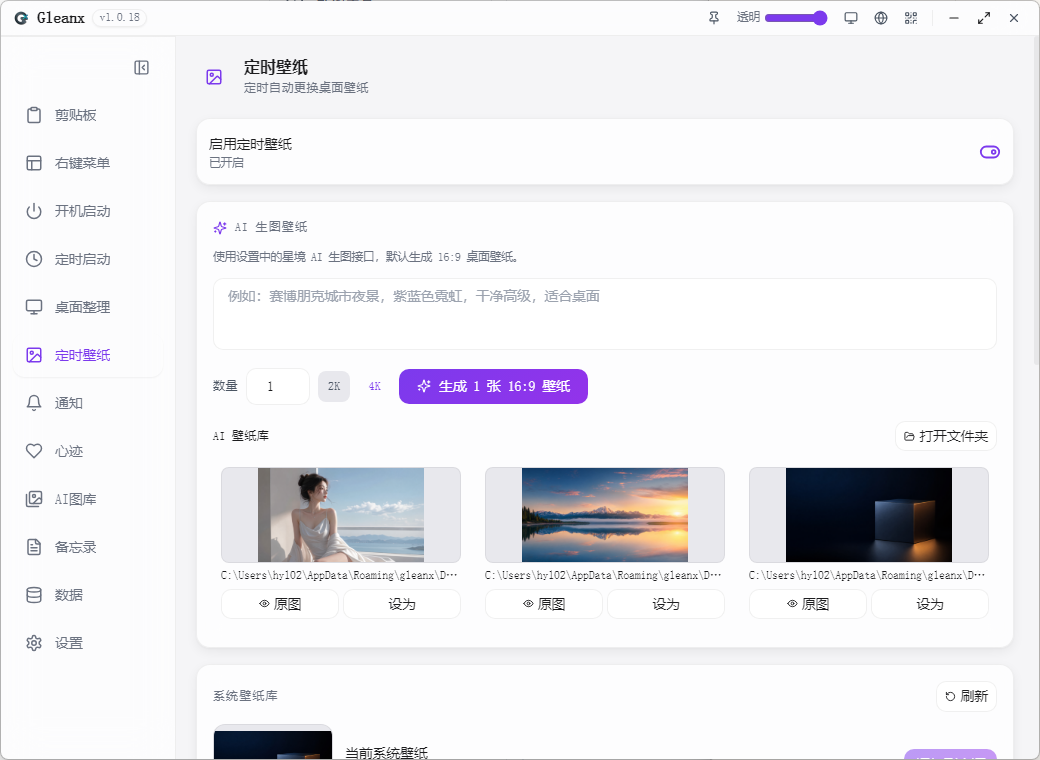Click the pin window icon
Screen dimensions: 1040x760
[714, 18]
